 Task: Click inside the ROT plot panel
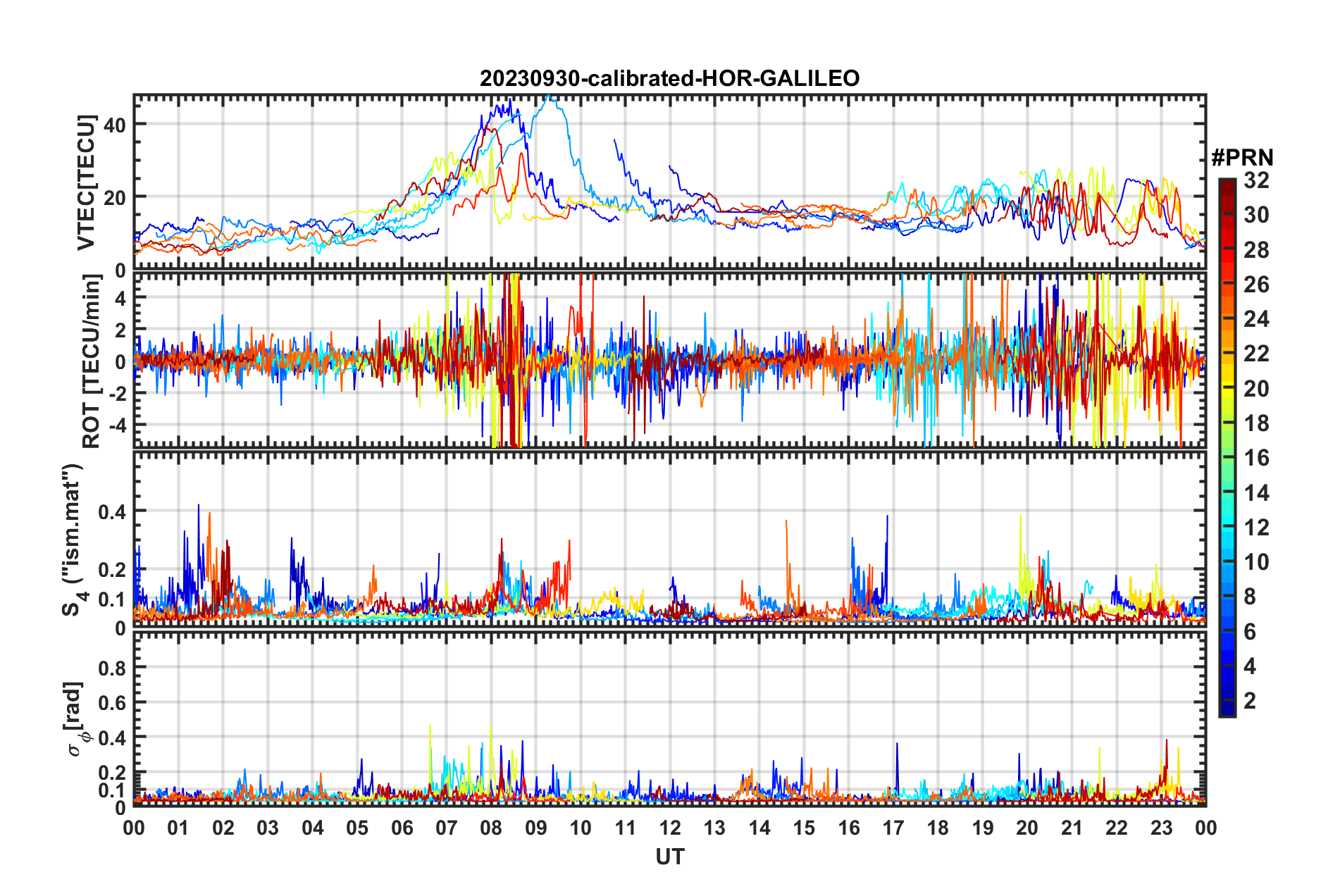click(x=669, y=361)
